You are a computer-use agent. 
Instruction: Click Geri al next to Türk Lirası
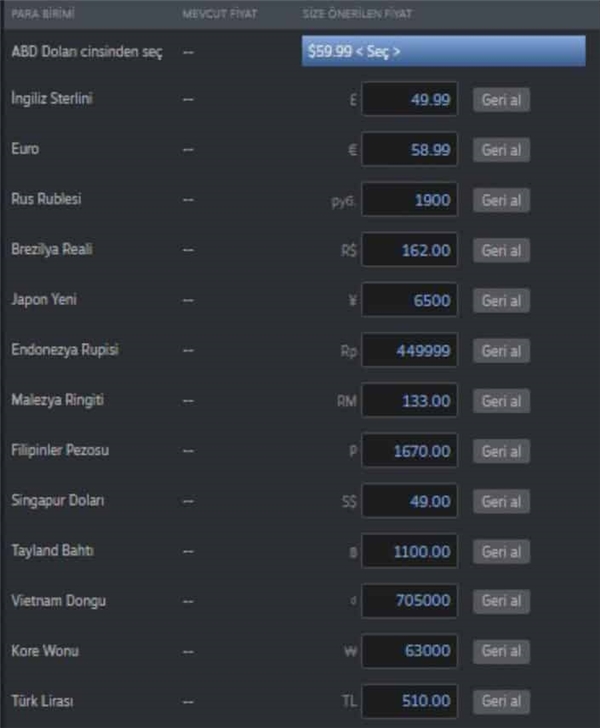point(501,700)
